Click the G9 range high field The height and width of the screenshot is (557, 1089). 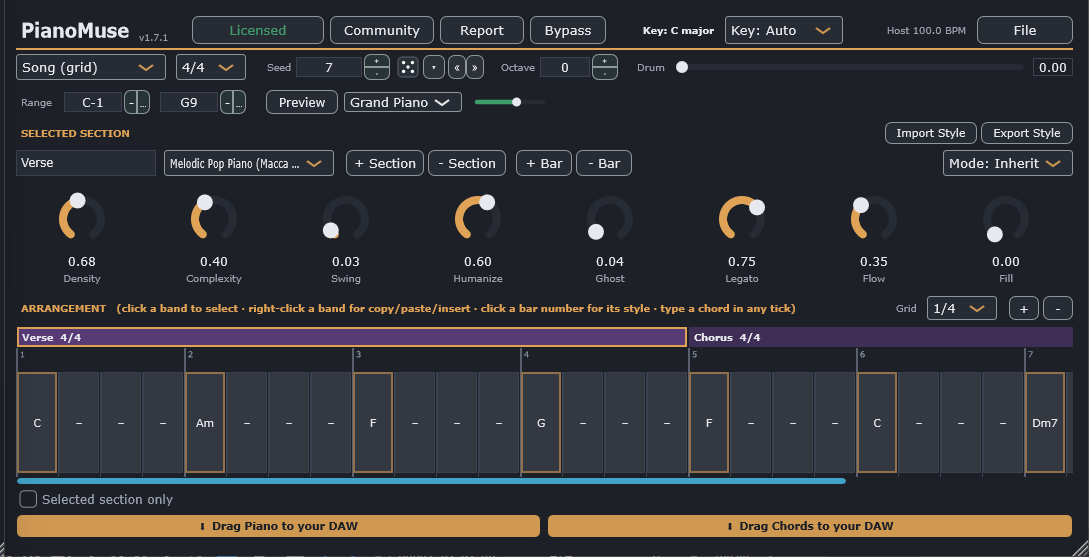point(189,103)
